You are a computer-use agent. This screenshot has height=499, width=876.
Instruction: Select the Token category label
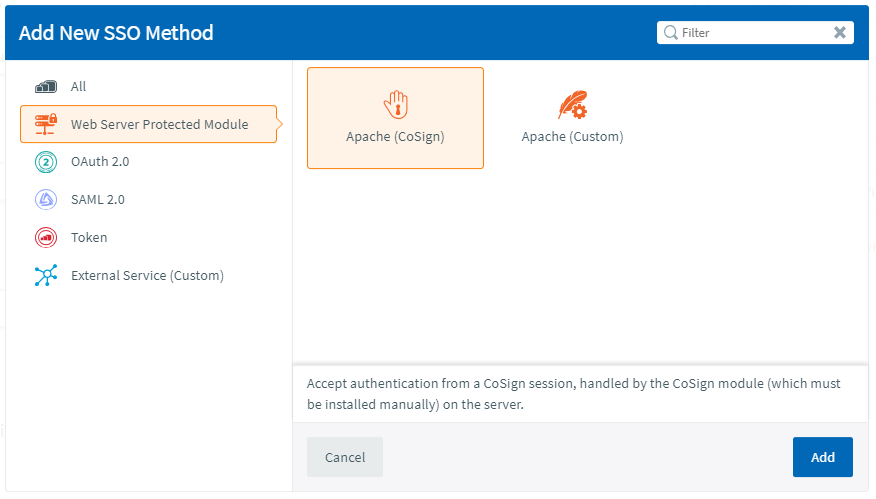pyautogui.click(x=89, y=238)
